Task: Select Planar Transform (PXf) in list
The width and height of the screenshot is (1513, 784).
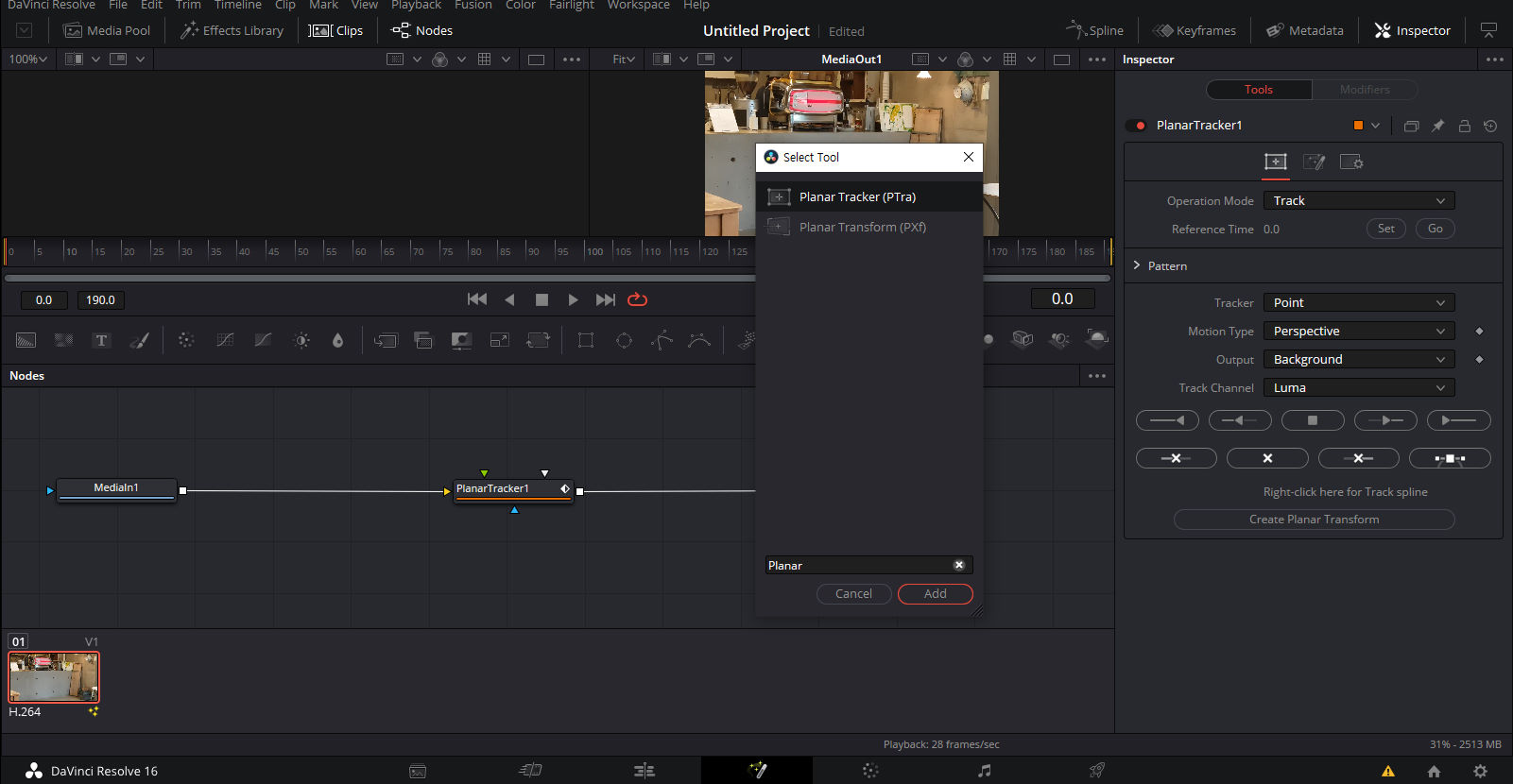Action: coord(869,227)
